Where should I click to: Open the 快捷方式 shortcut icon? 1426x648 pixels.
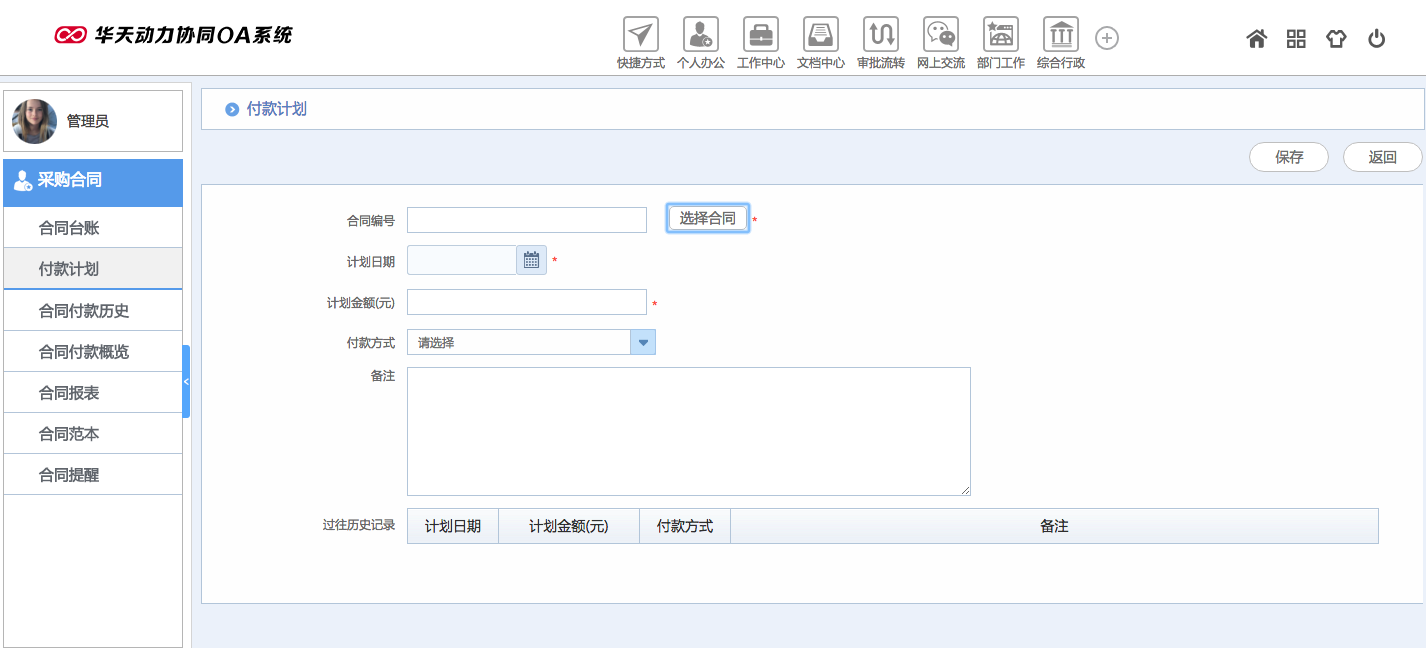640,35
